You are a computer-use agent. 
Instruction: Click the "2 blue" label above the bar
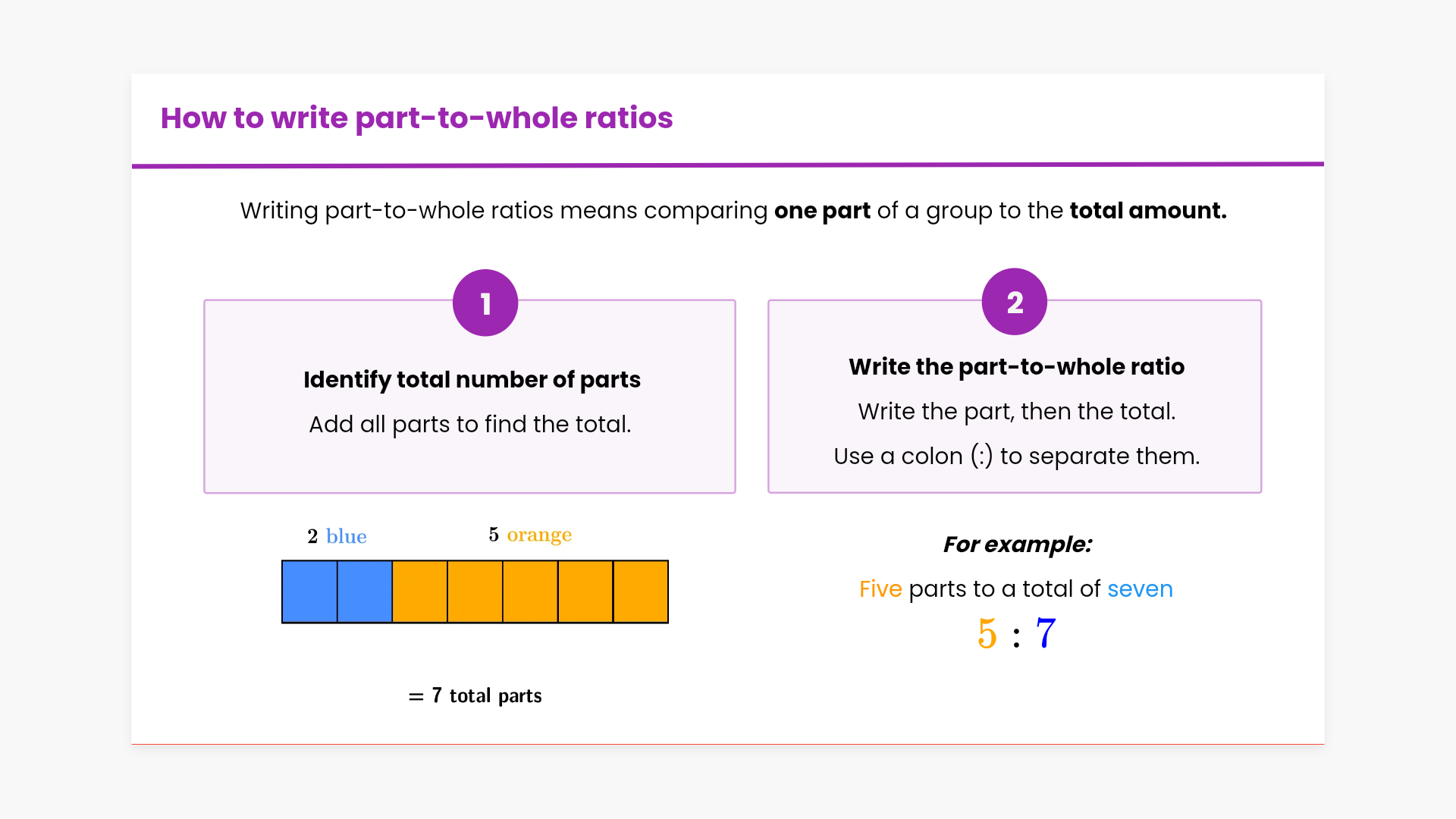pyautogui.click(x=337, y=536)
